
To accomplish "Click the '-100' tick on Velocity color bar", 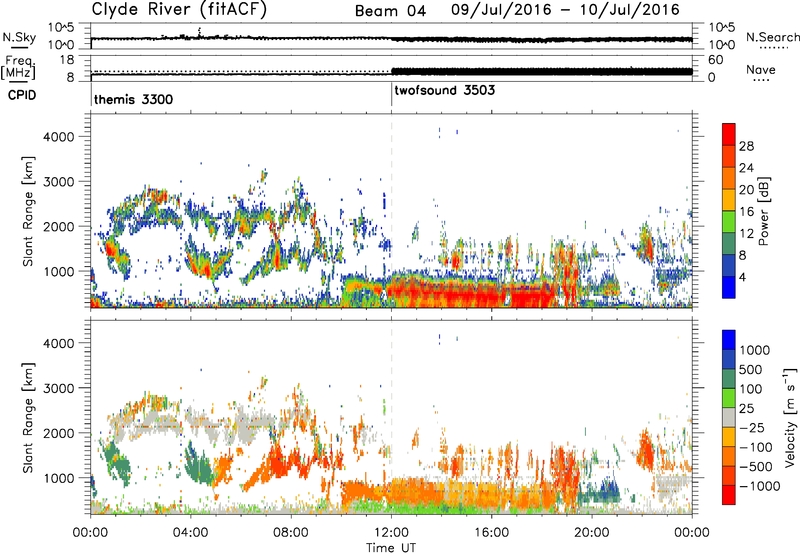I will coord(756,447).
